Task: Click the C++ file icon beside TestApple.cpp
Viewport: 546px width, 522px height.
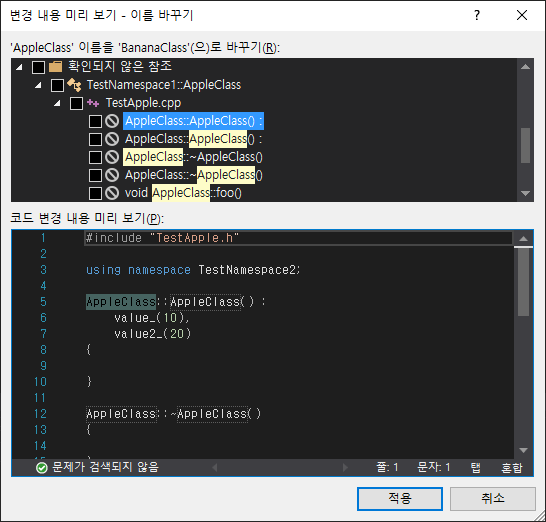Action: click(x=93, y=103)
